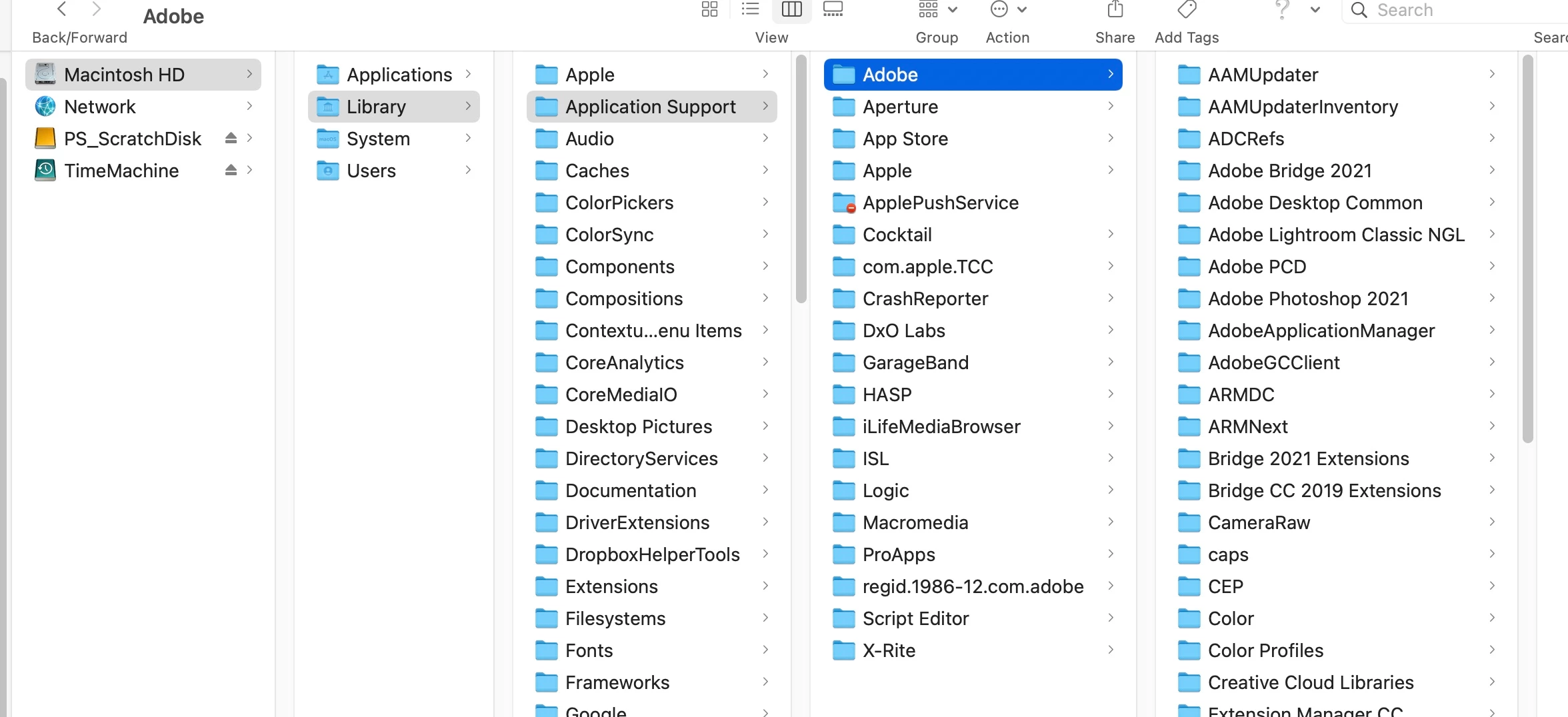Select the Adobe Photoshop 2021 folder
The height and width of the screenshot is (717, 1568).
click(1337, 299)
